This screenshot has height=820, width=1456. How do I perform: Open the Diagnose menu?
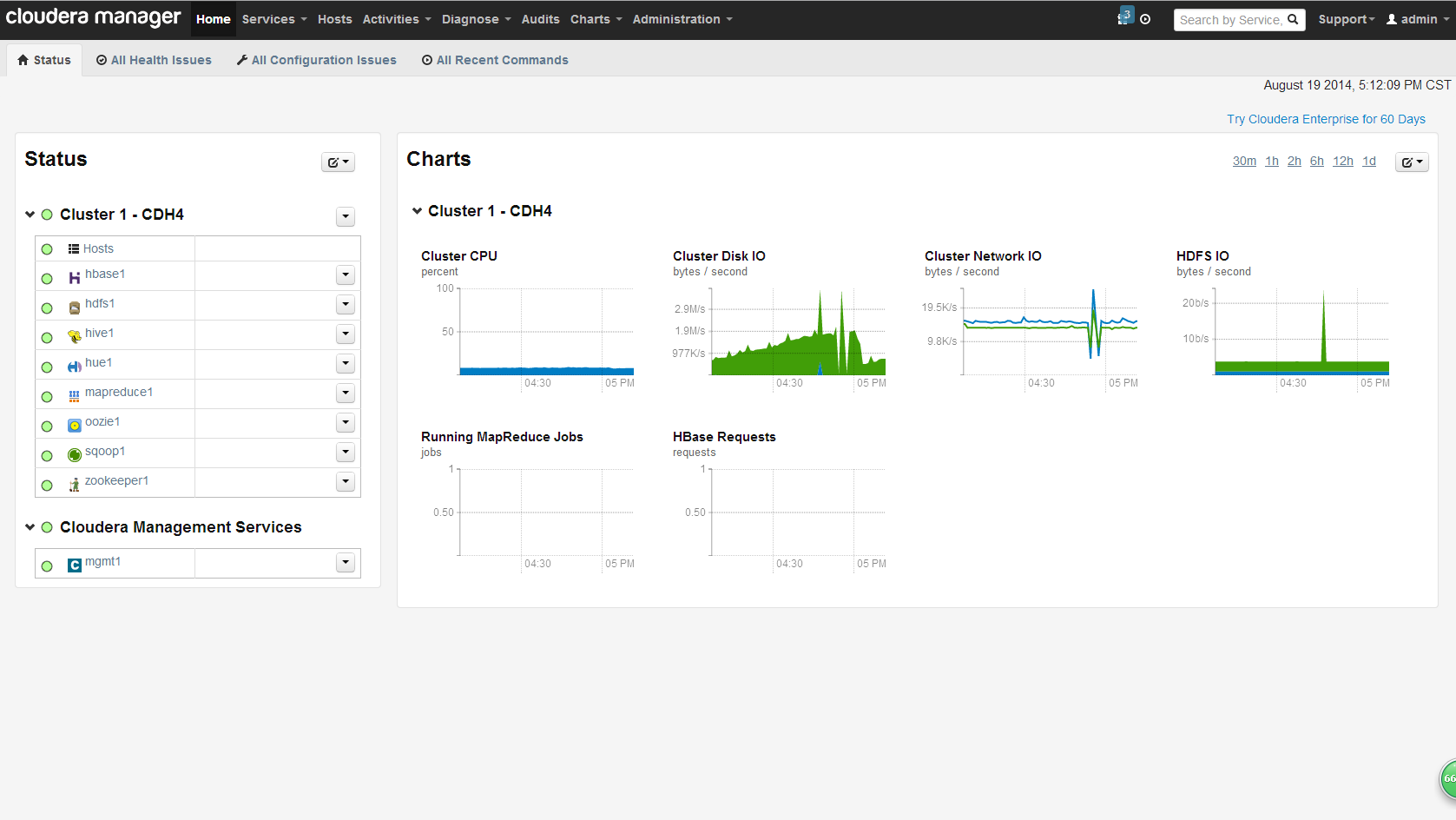476,19
